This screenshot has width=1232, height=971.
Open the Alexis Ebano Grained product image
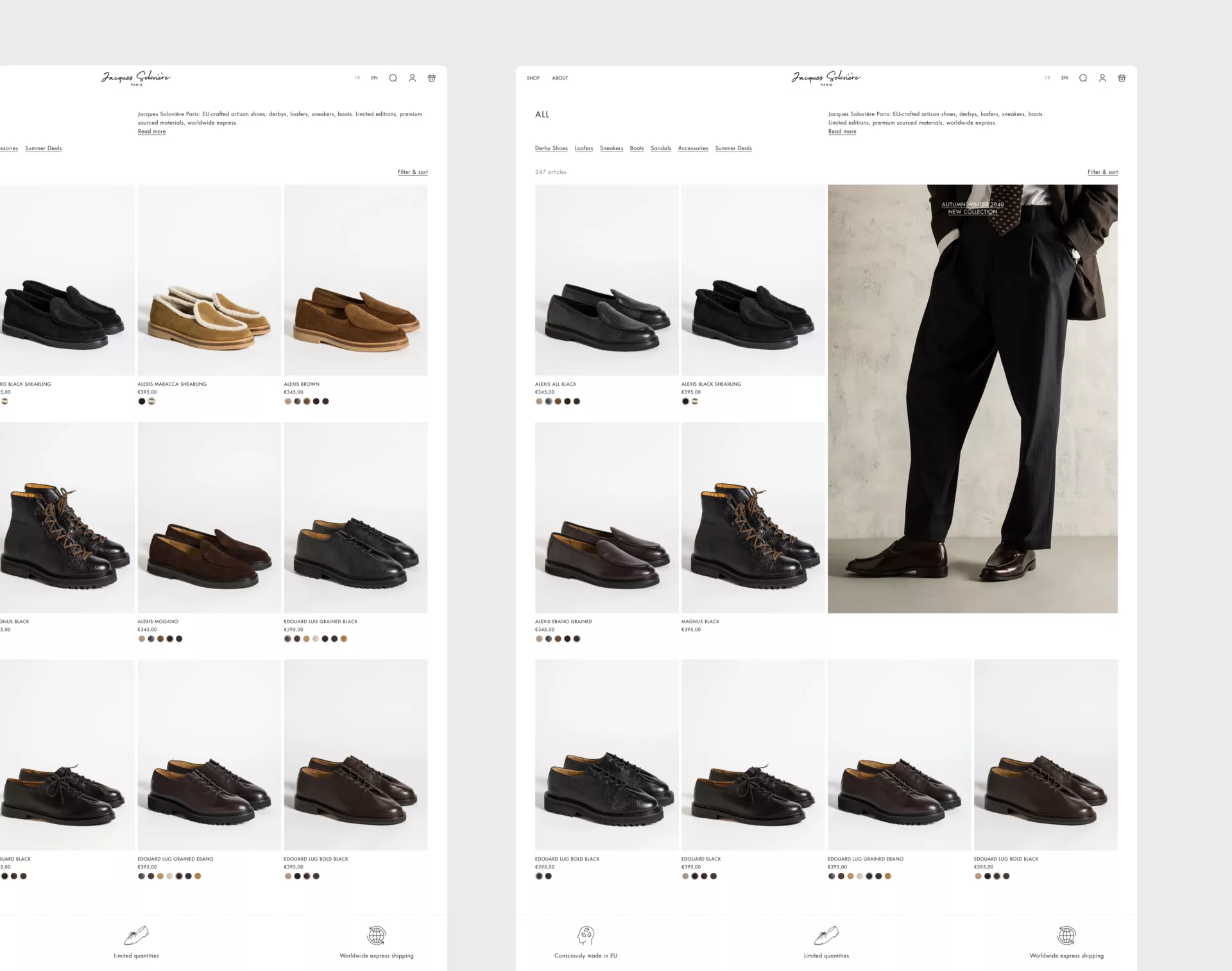click(606, 517)
